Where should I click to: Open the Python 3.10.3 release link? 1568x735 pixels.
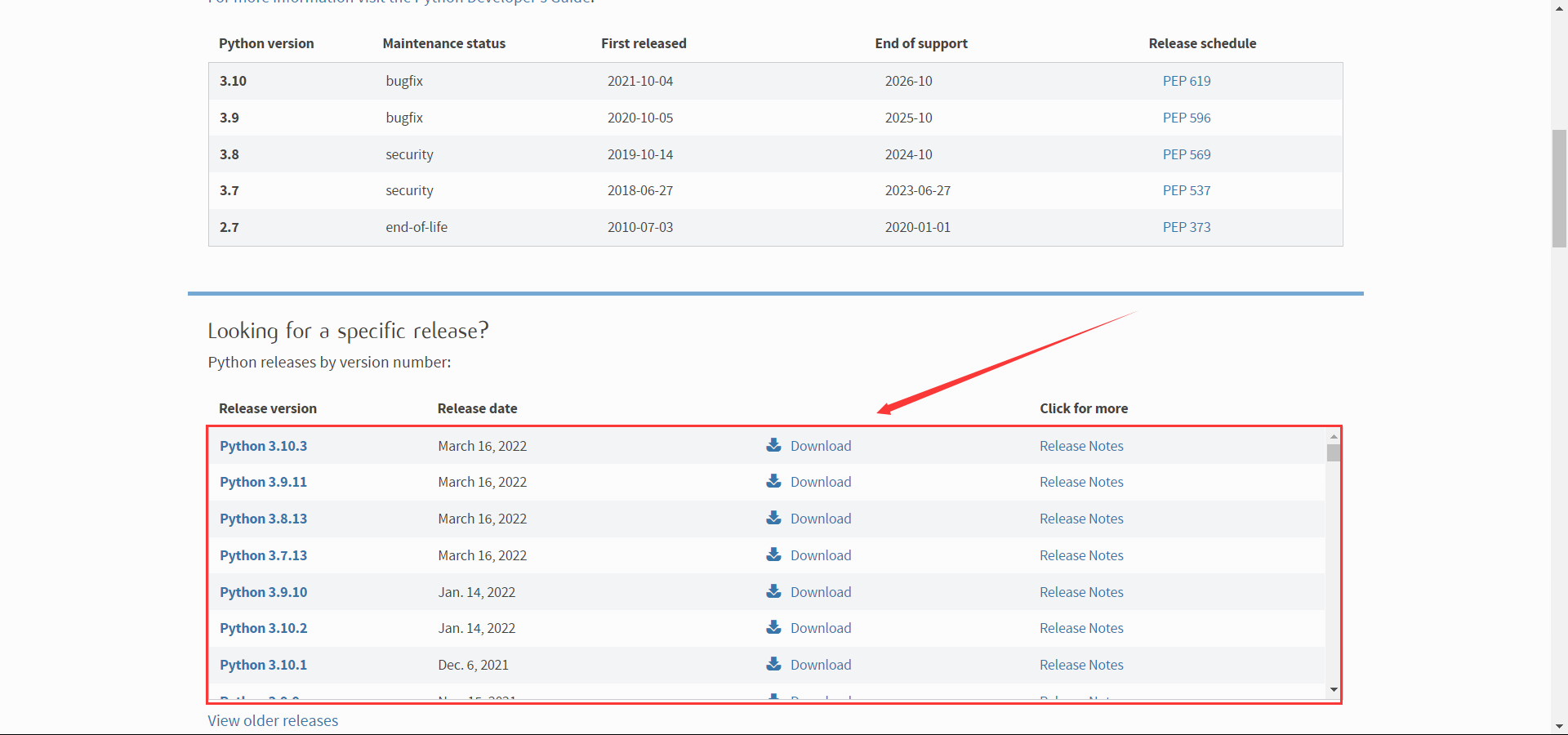263,446
